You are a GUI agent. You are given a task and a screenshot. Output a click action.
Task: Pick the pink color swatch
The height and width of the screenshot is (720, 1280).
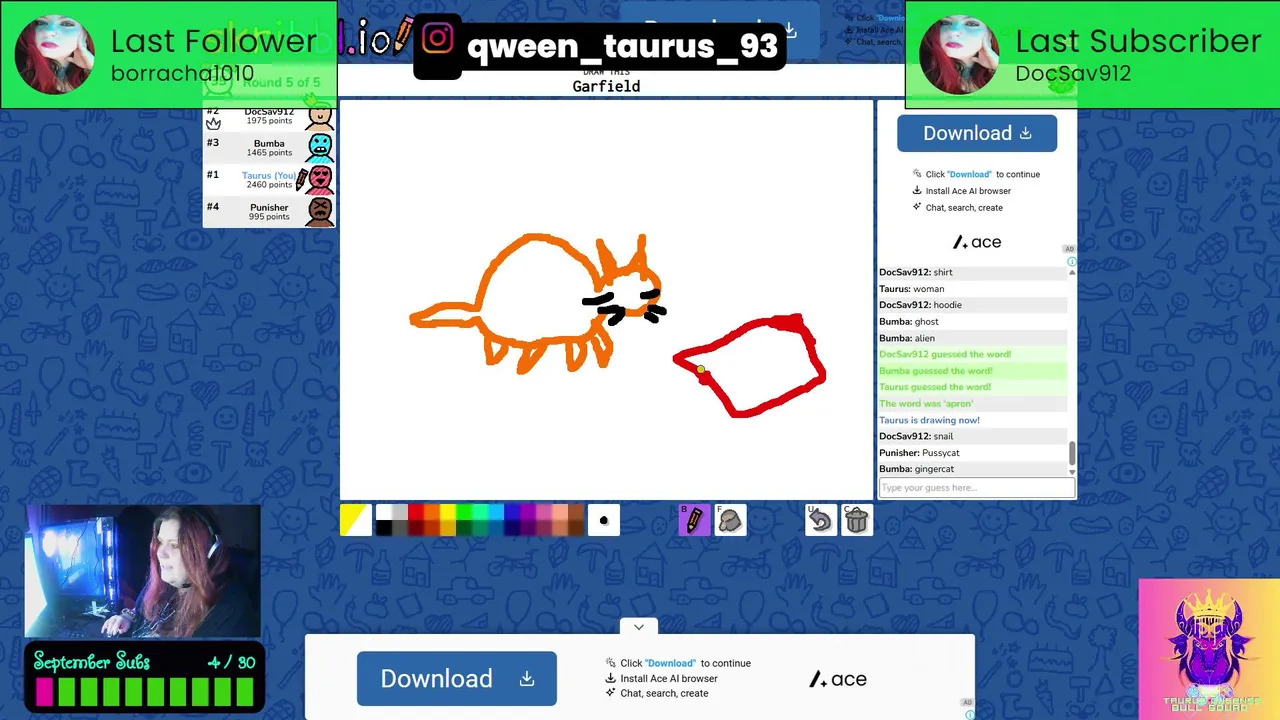(x=544, y=512)
